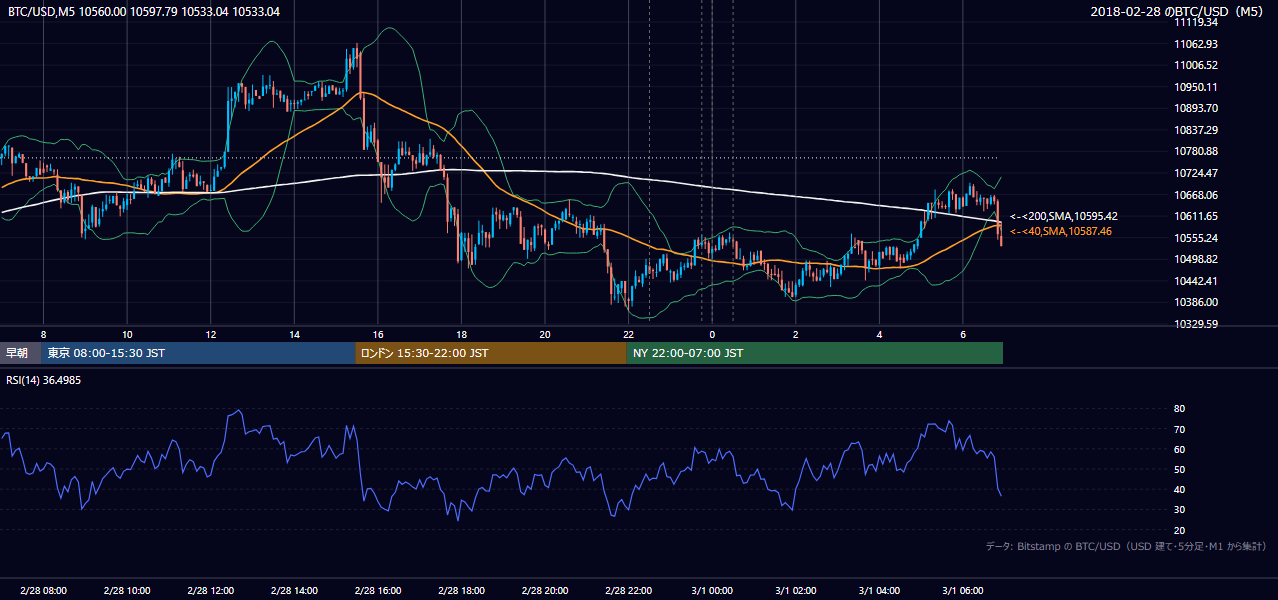Select the RSI scale value 60
The height and width of the screenshot is (600, 1278).
coord(1180,449)
